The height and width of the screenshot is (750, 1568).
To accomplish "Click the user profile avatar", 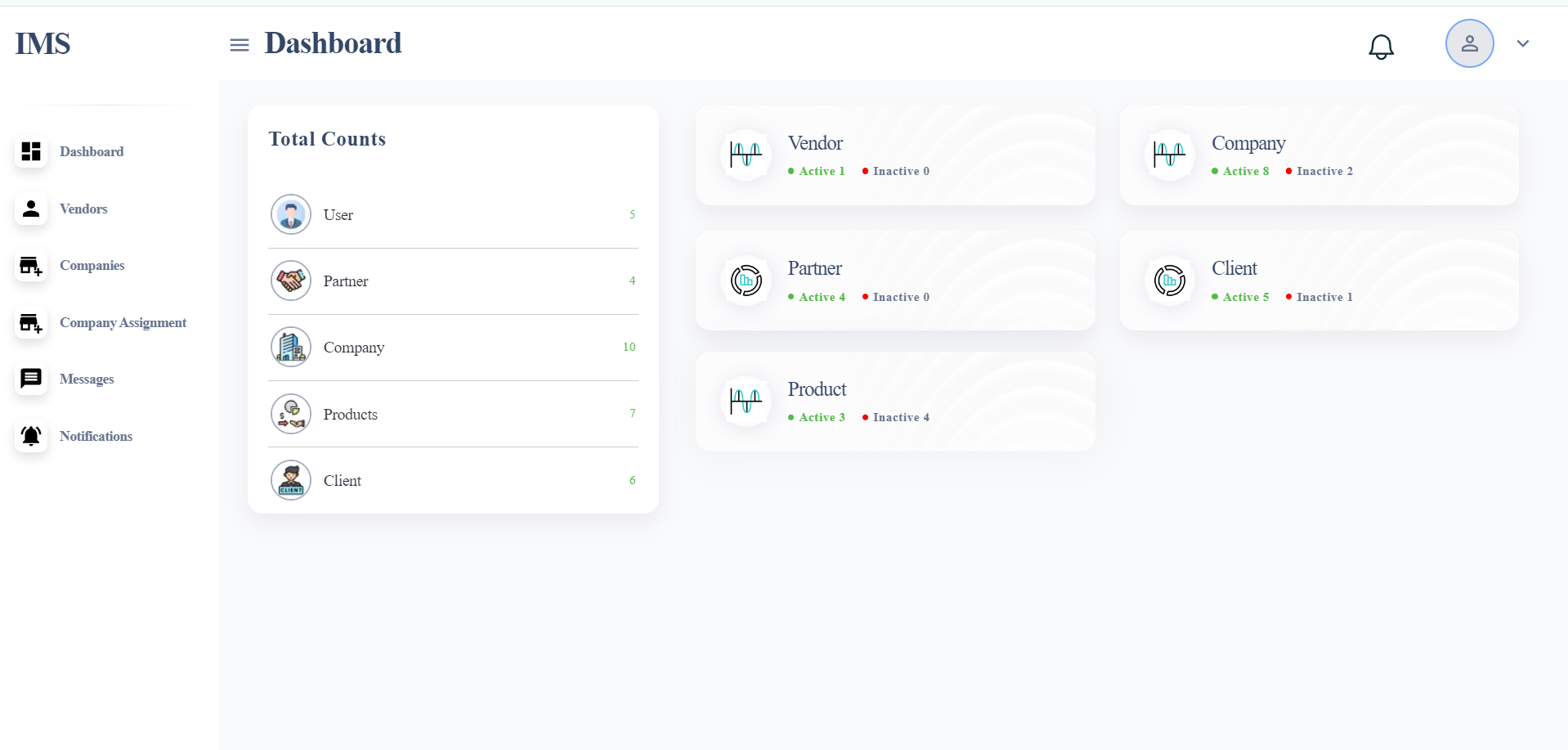I will click(1469, 43).
